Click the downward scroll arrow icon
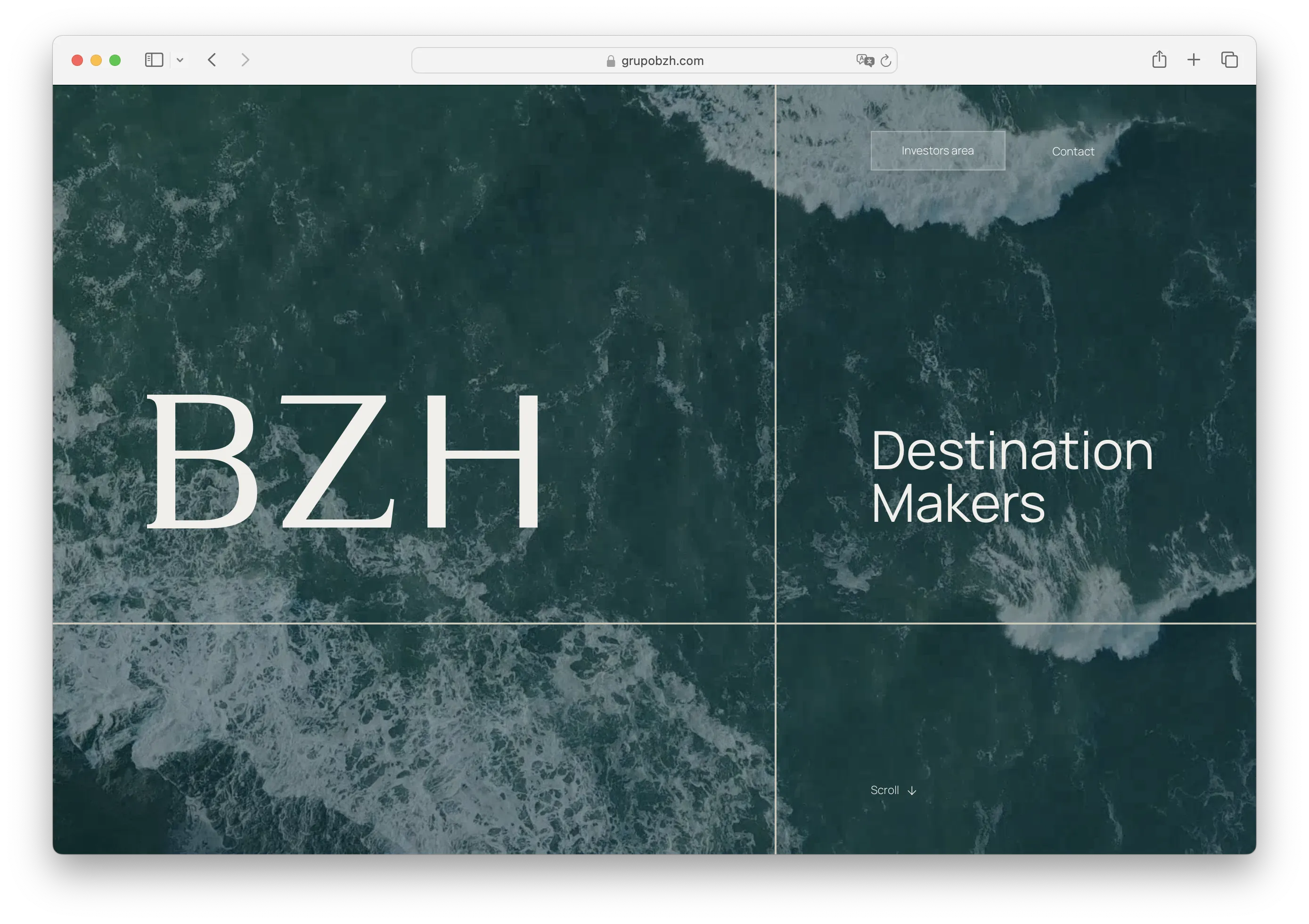 coord(913,791)
